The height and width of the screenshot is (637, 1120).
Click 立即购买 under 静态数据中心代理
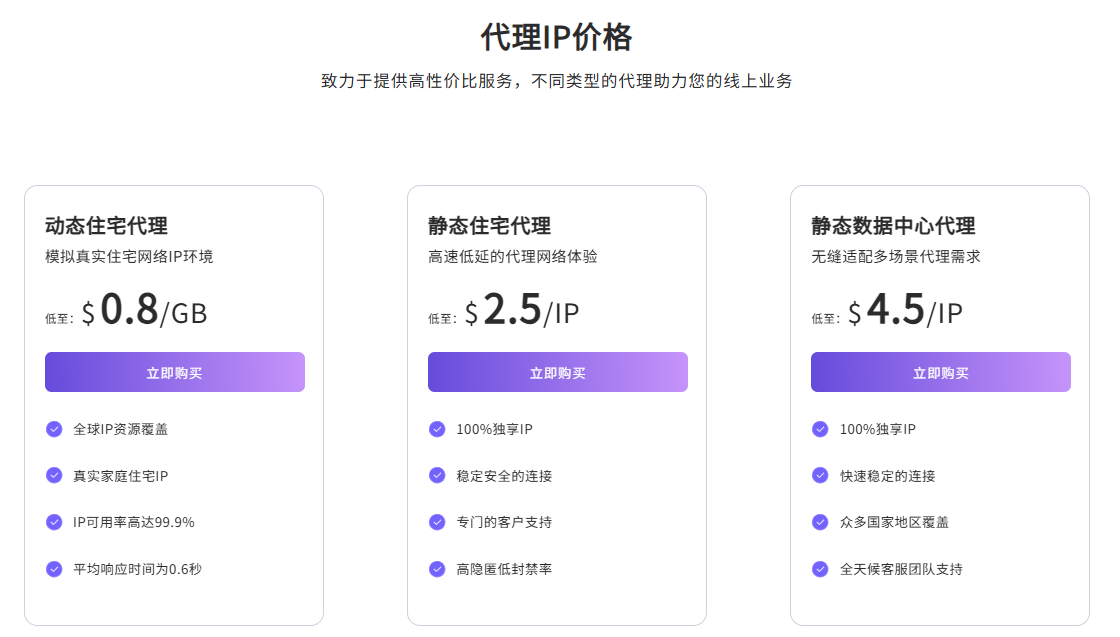pos(941,372)
